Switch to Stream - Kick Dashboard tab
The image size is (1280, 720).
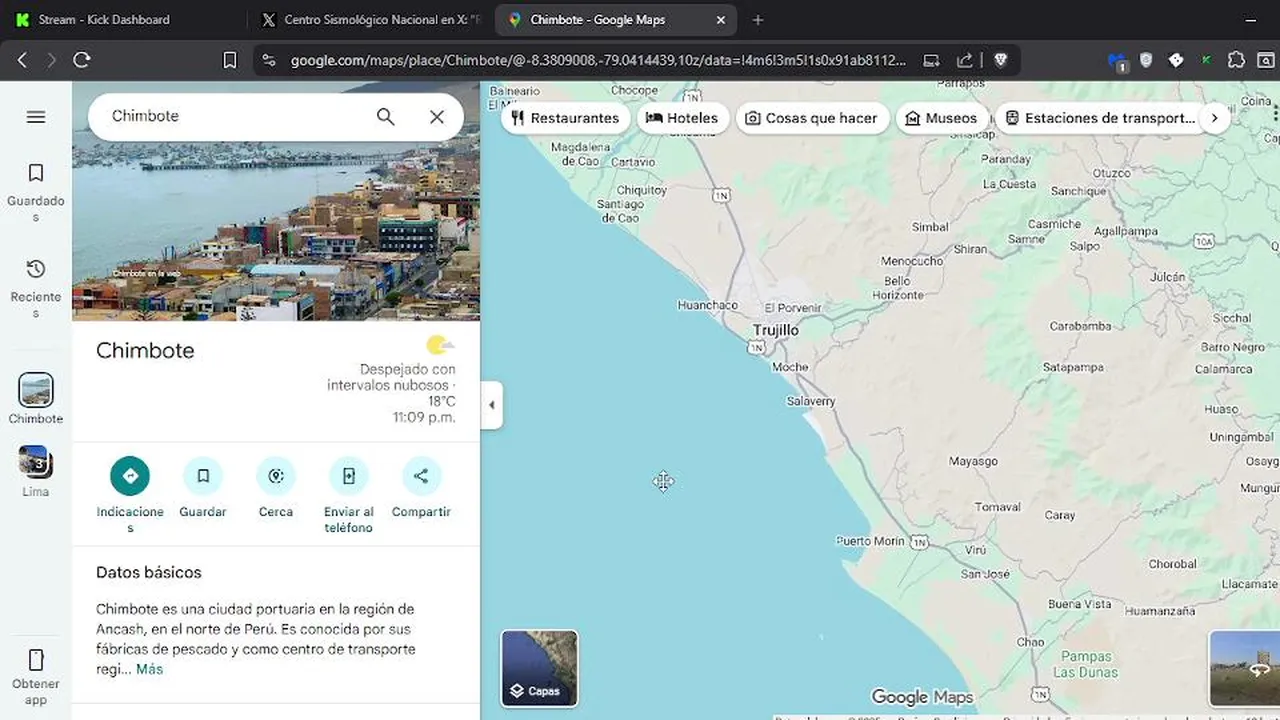pyautogui.click(x=120, y=20)
